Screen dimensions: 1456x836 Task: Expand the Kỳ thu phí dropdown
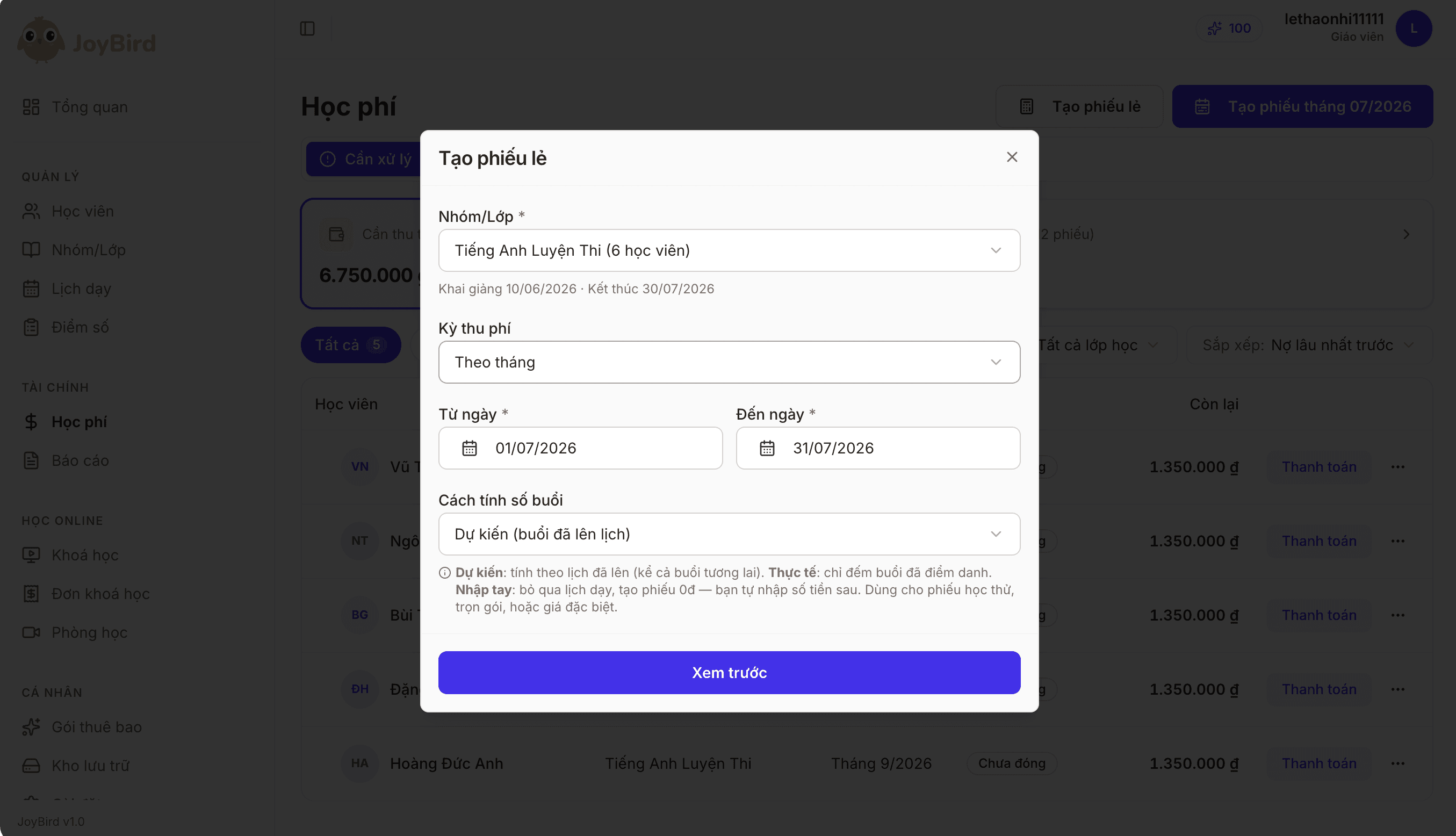point(729,362)
